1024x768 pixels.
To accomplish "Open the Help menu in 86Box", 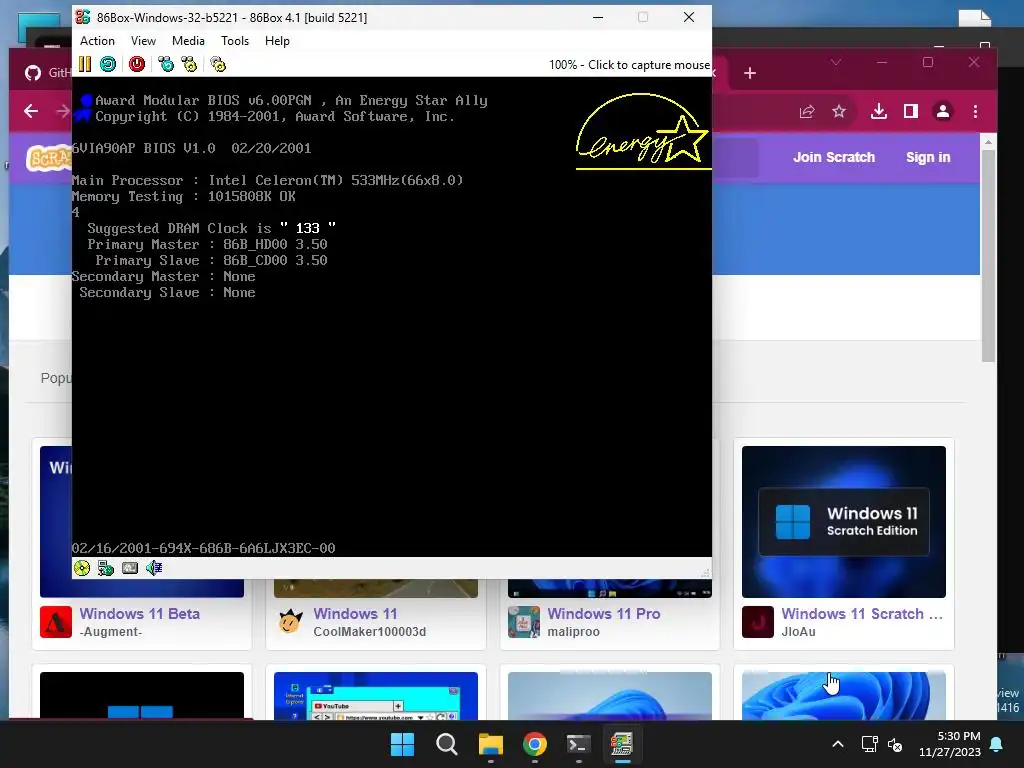I will (277, 40).
